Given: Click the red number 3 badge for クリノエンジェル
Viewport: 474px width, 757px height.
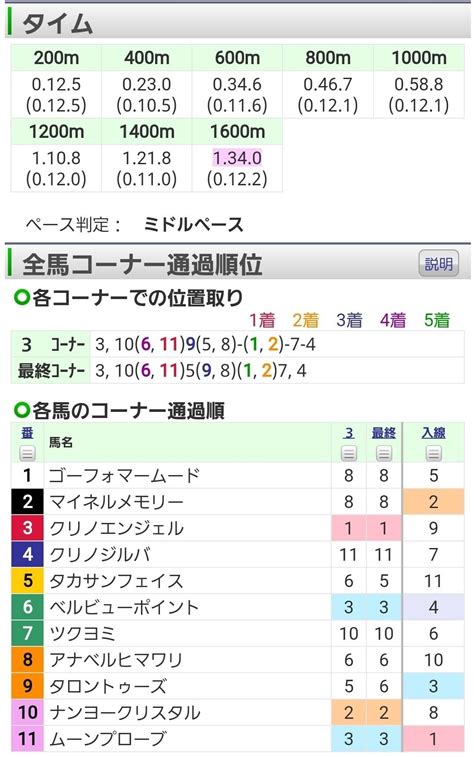Looking at the screenshot, I should (28, 528).
